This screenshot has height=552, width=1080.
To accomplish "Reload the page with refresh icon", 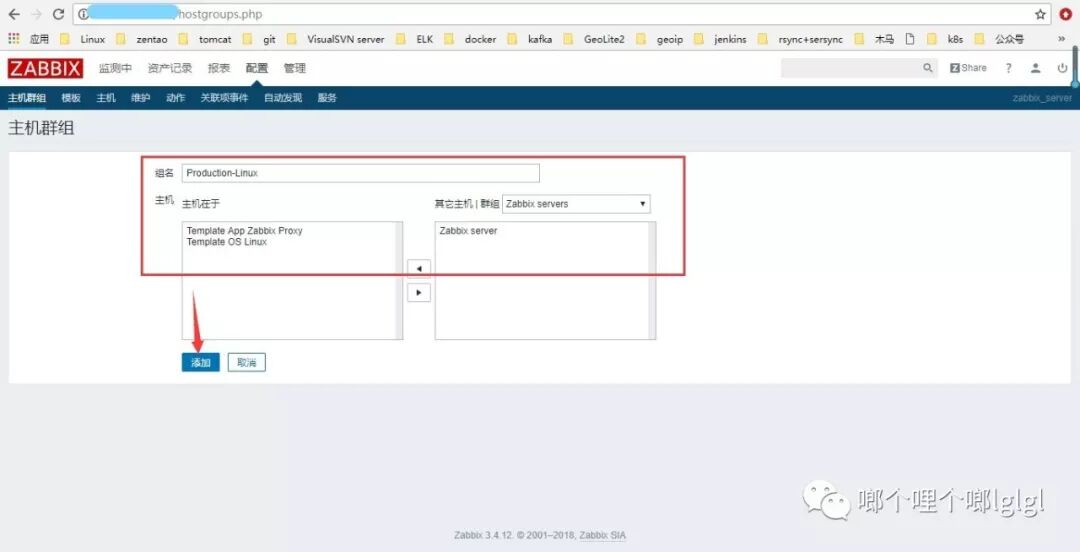I will point(59,14).
